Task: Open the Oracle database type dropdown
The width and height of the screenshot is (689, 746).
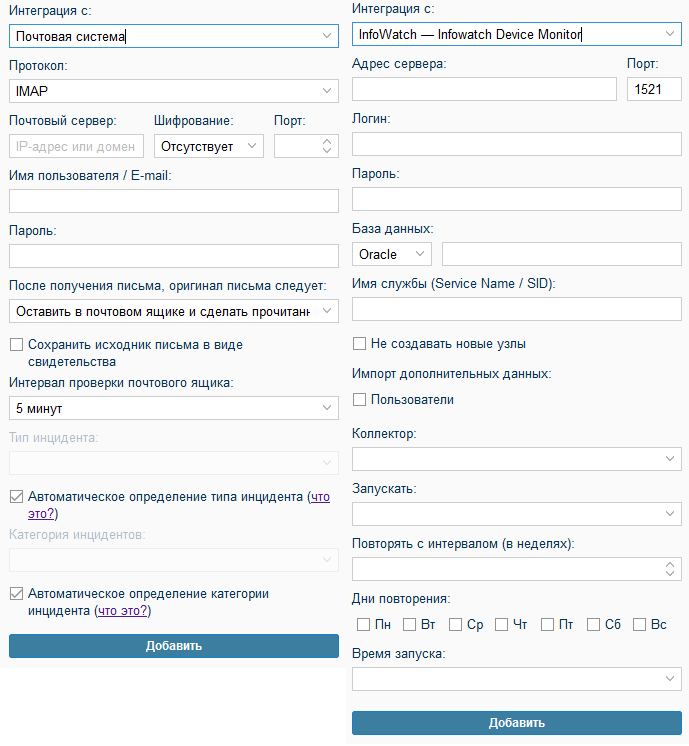Action: click(391, 255)
